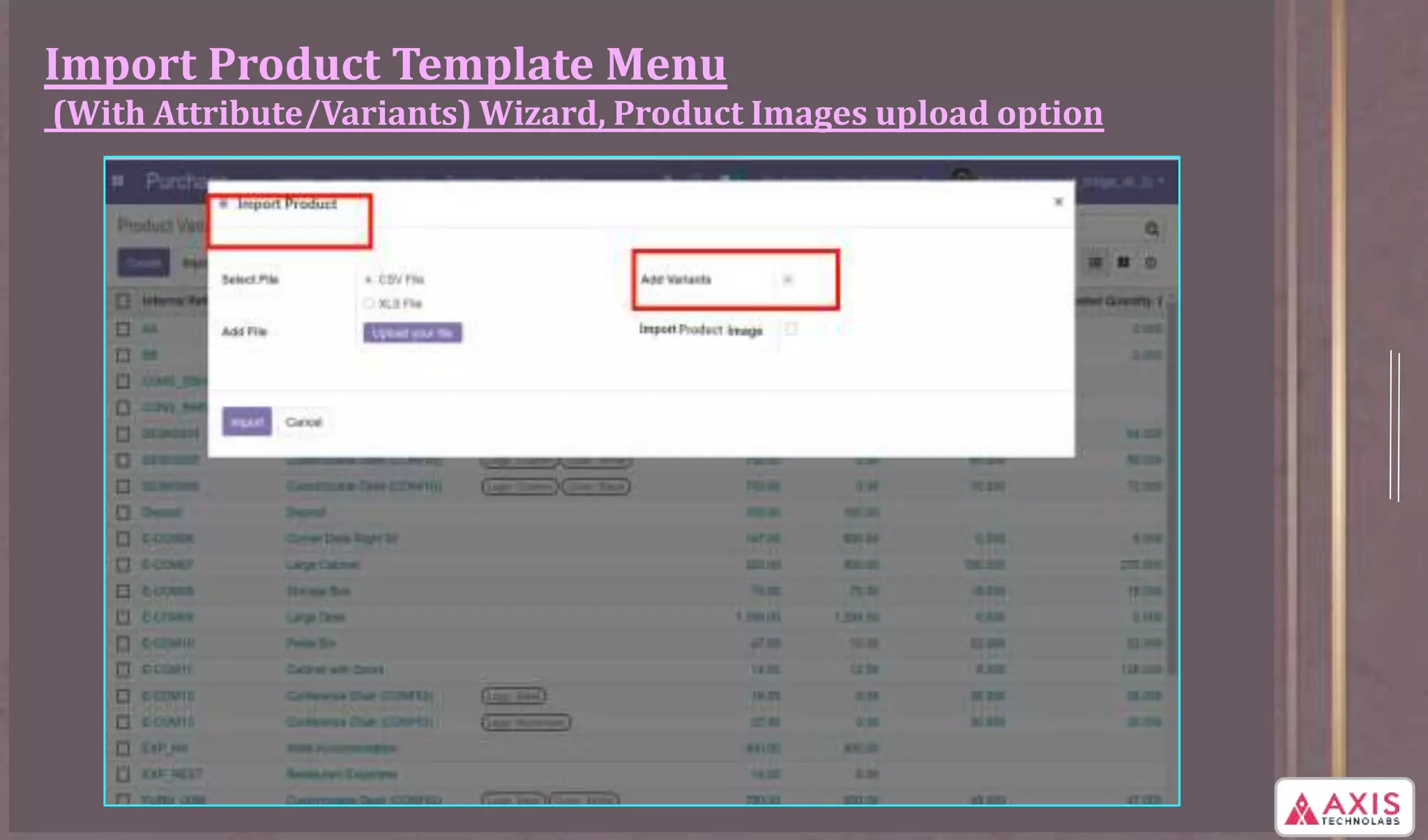The image size is (1428, 840).
Task: Tick the Large Cabinet row checkbox
Action: coord(123,565)
